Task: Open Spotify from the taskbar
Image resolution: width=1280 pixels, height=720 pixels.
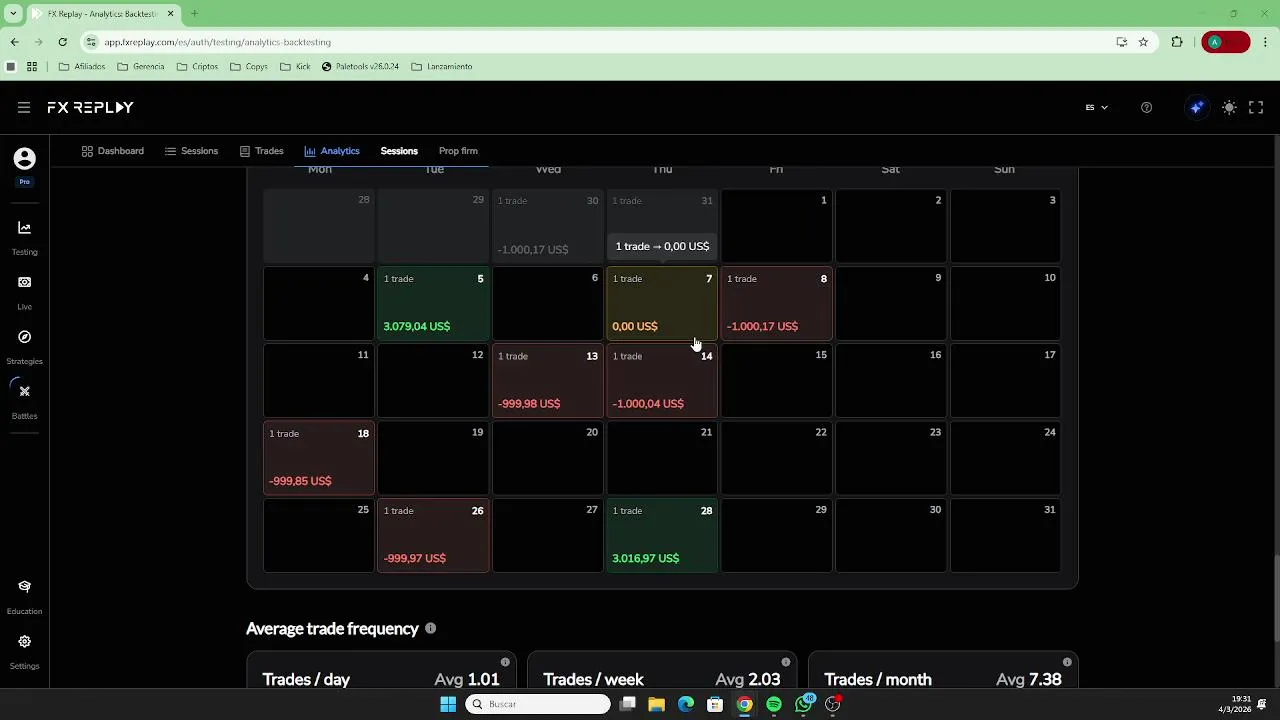Action: pyautogui.click(x=774, y=704)
